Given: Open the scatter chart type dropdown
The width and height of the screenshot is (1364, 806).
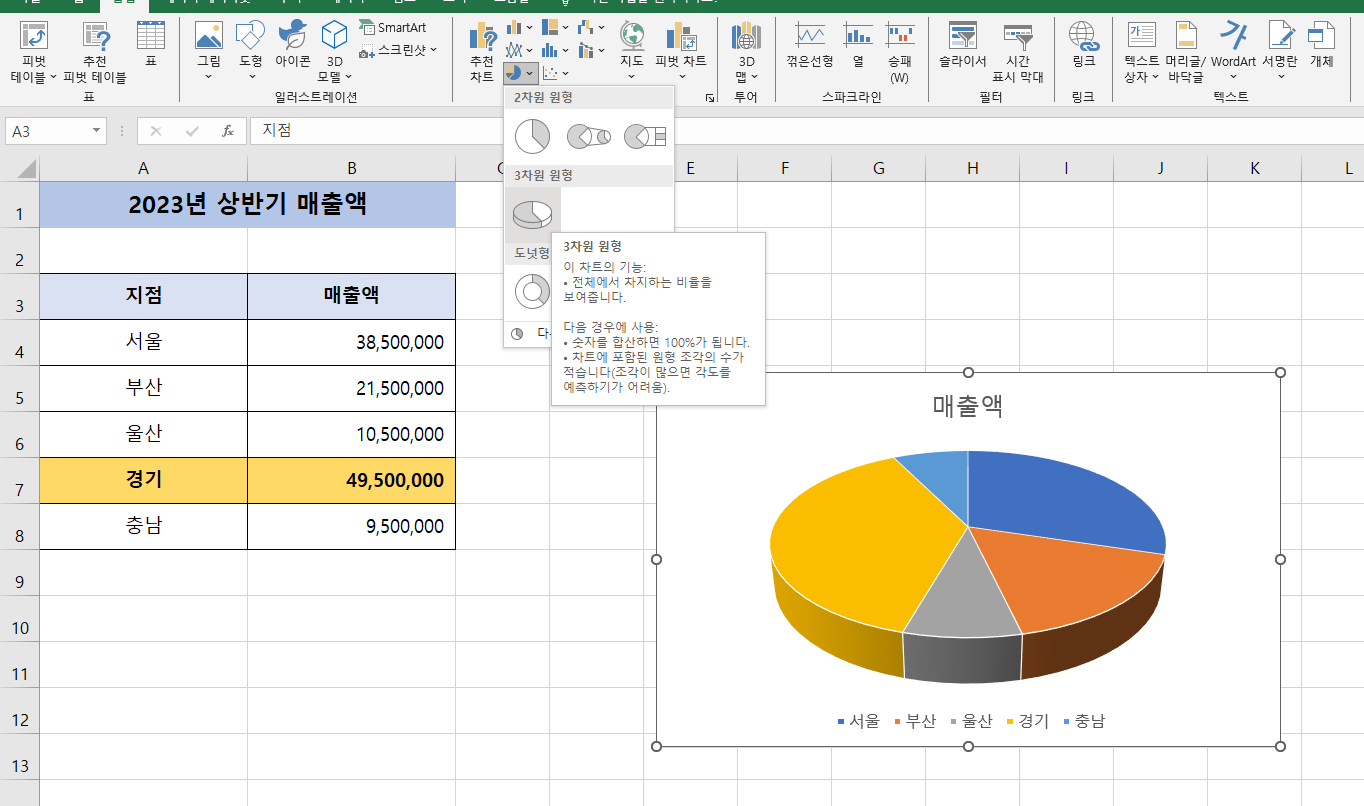Looking at the screenshot, I should tap(555, 73).
